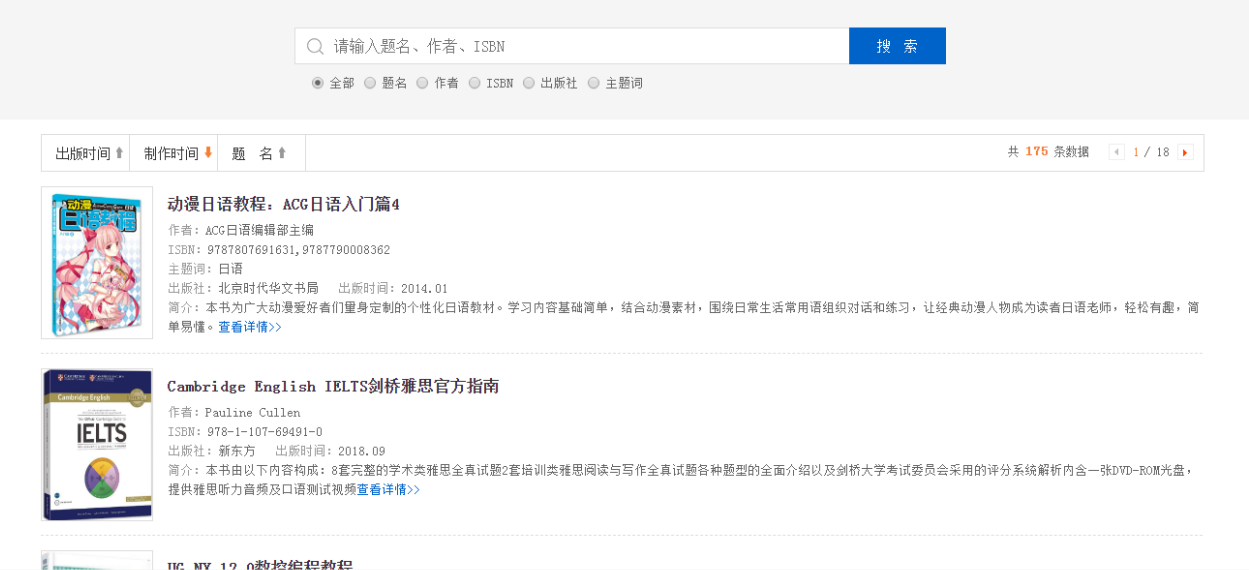Screen dimensions: 1249x570
Task: Click publication date 2018.09
Action: pyautogui.click(x=363, y=451)
